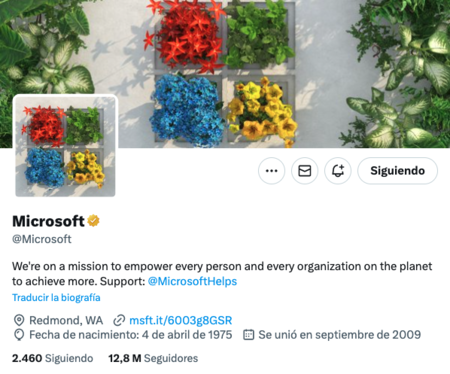Click the gold verified badge
Viewport: 450px width, 374px height.
(93, 221)
